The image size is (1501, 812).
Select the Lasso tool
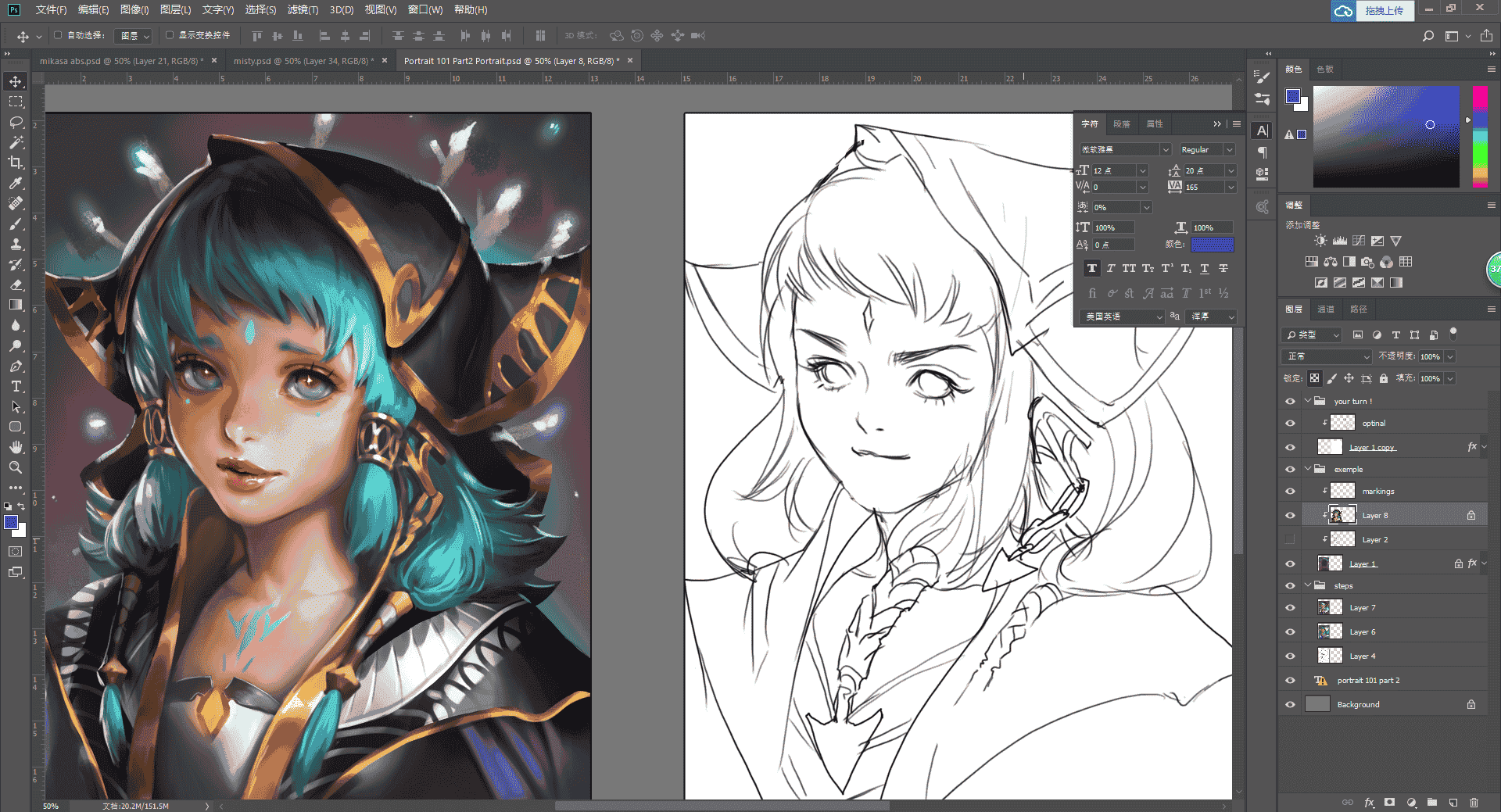(16, 122)
